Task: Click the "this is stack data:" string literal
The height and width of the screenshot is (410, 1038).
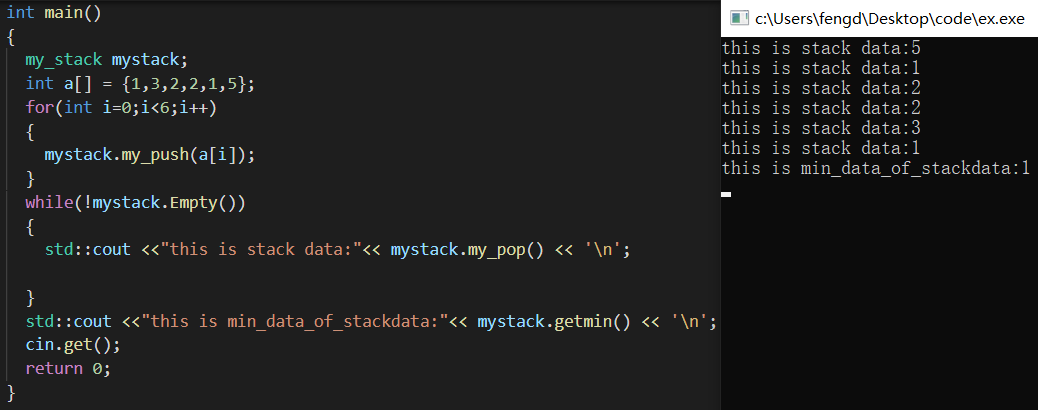Action: pyautogui.click(x=264, y=250)
